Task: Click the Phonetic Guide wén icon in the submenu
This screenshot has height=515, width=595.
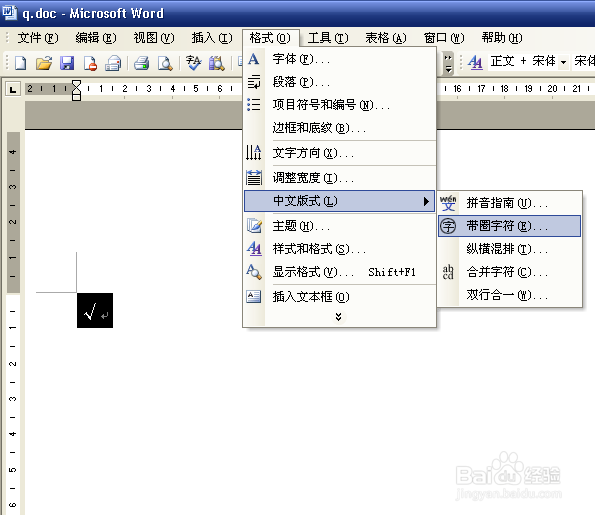Action: tap(448, 203)
